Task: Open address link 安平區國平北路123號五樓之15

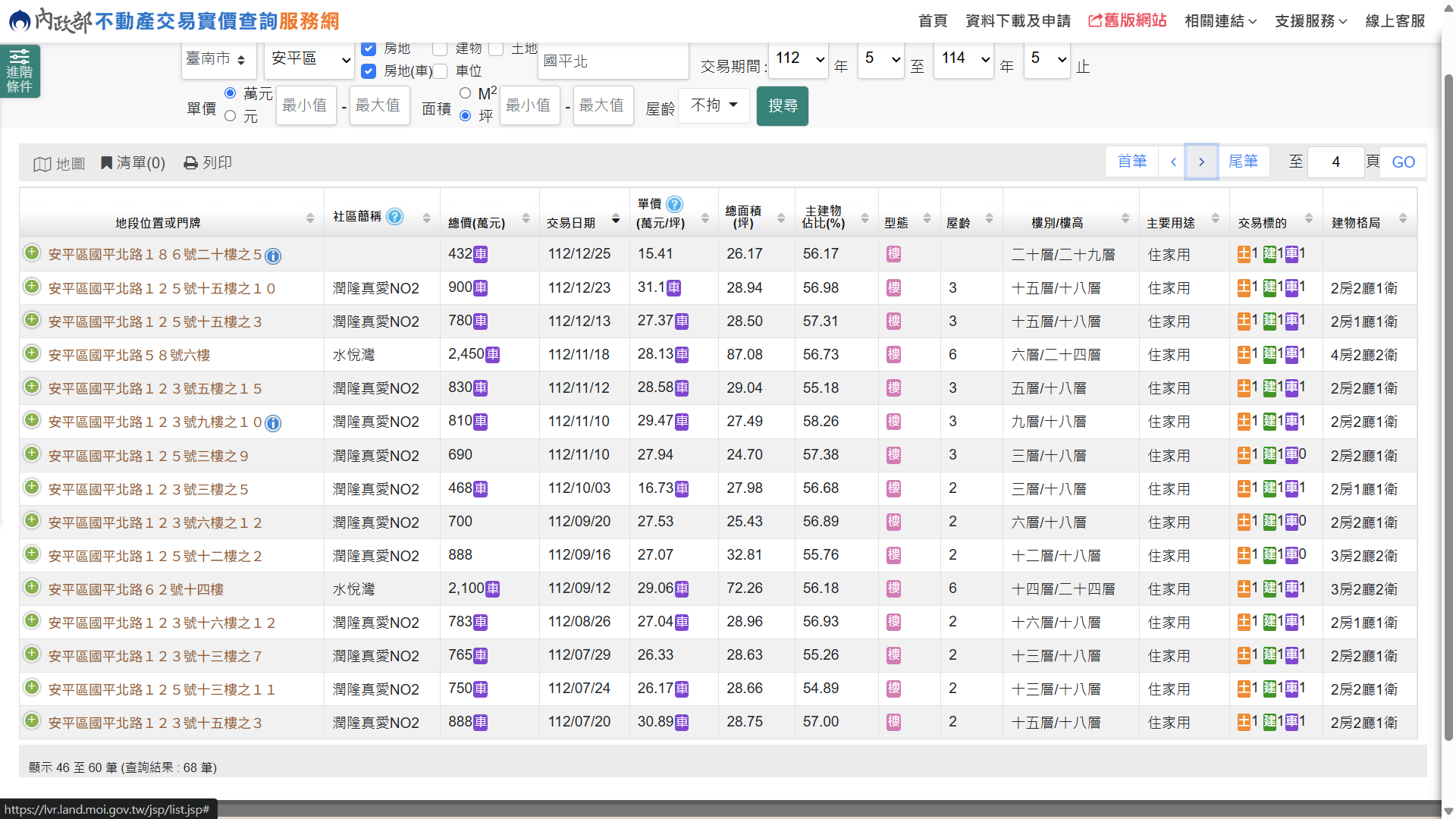Action: tap(155, 389)
